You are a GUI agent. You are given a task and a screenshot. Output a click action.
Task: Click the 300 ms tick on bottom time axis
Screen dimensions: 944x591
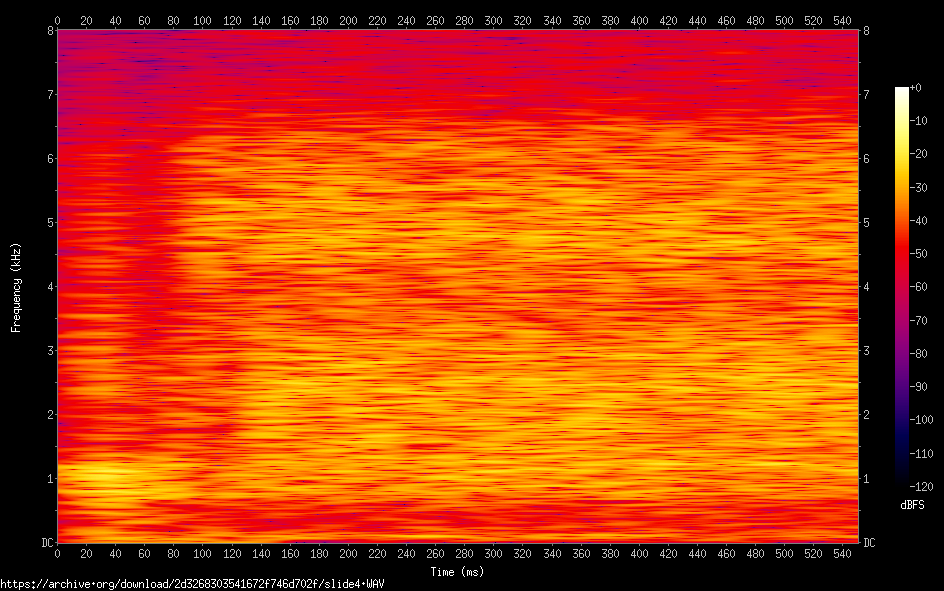point(493,553)
